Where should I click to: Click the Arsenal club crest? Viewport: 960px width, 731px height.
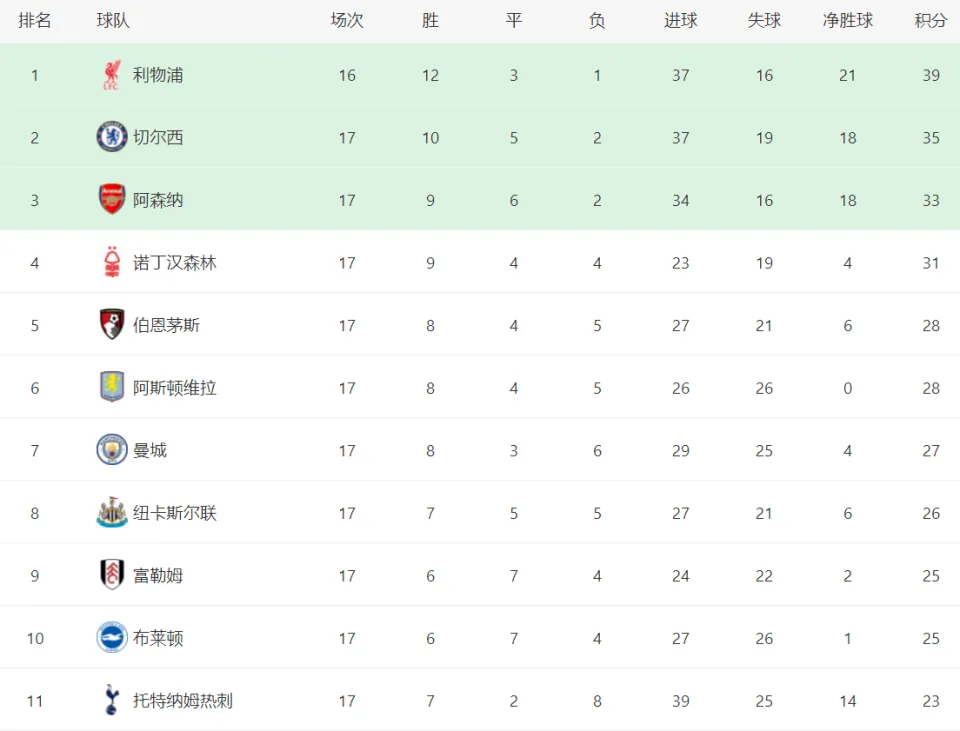(112, 200)
